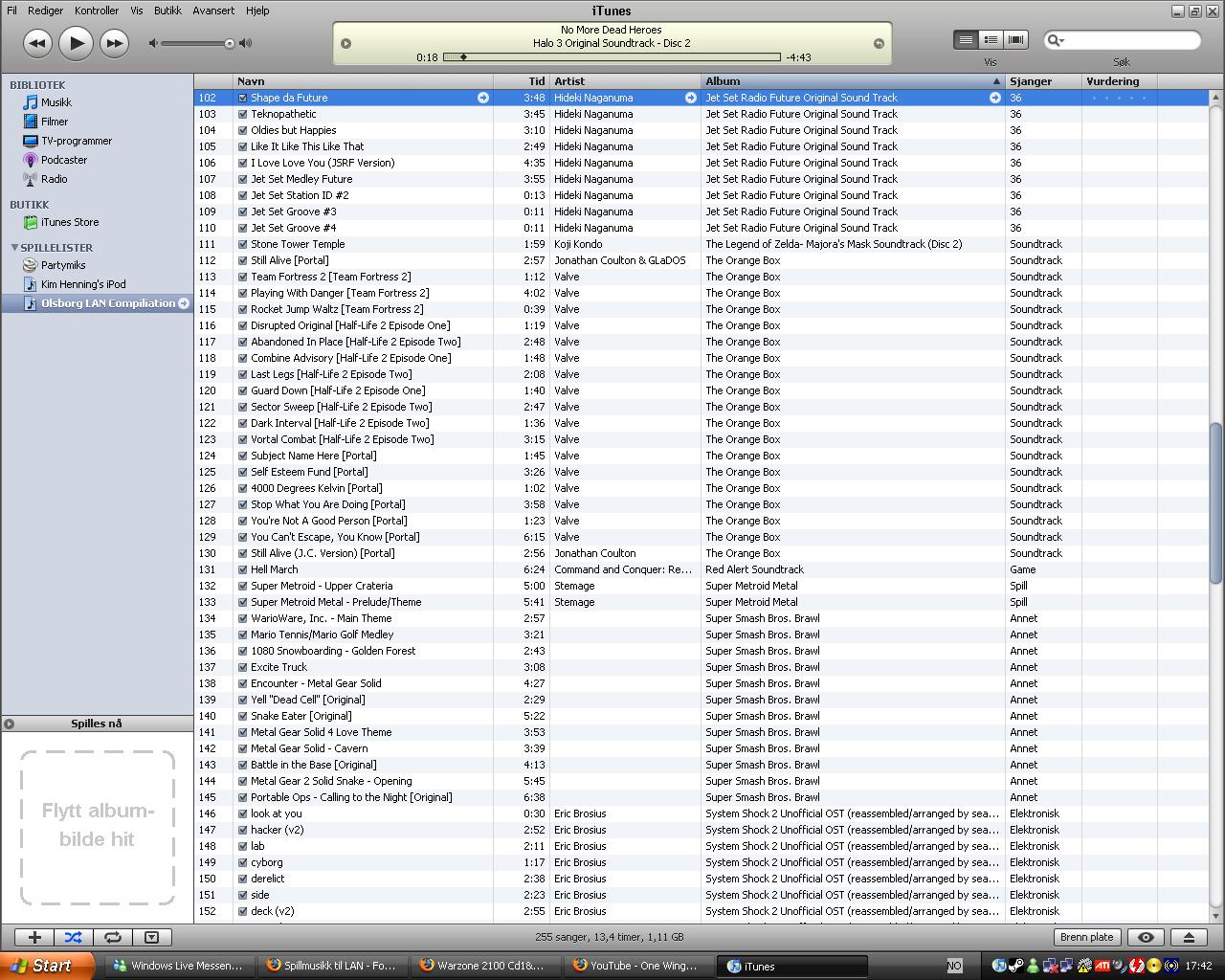Uncheck the Hell March checkbox
1225x980 pixels.
pos(242,569)
